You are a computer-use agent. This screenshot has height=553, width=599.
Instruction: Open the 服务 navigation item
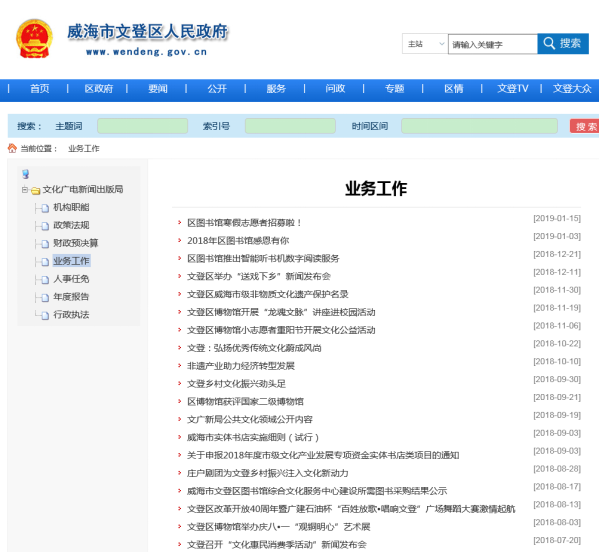(x=276, y=89)
